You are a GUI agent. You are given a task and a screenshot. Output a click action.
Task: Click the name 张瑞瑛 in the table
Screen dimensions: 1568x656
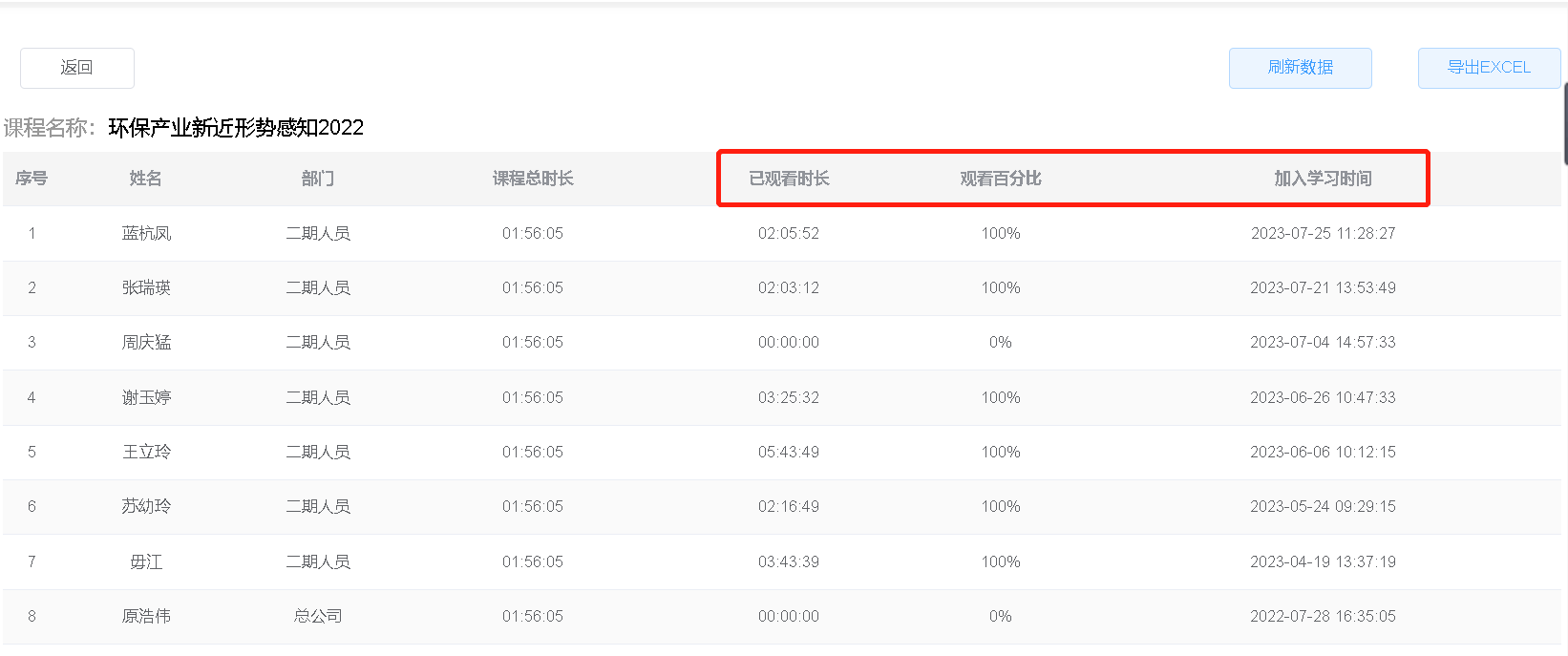coord(146,287)
